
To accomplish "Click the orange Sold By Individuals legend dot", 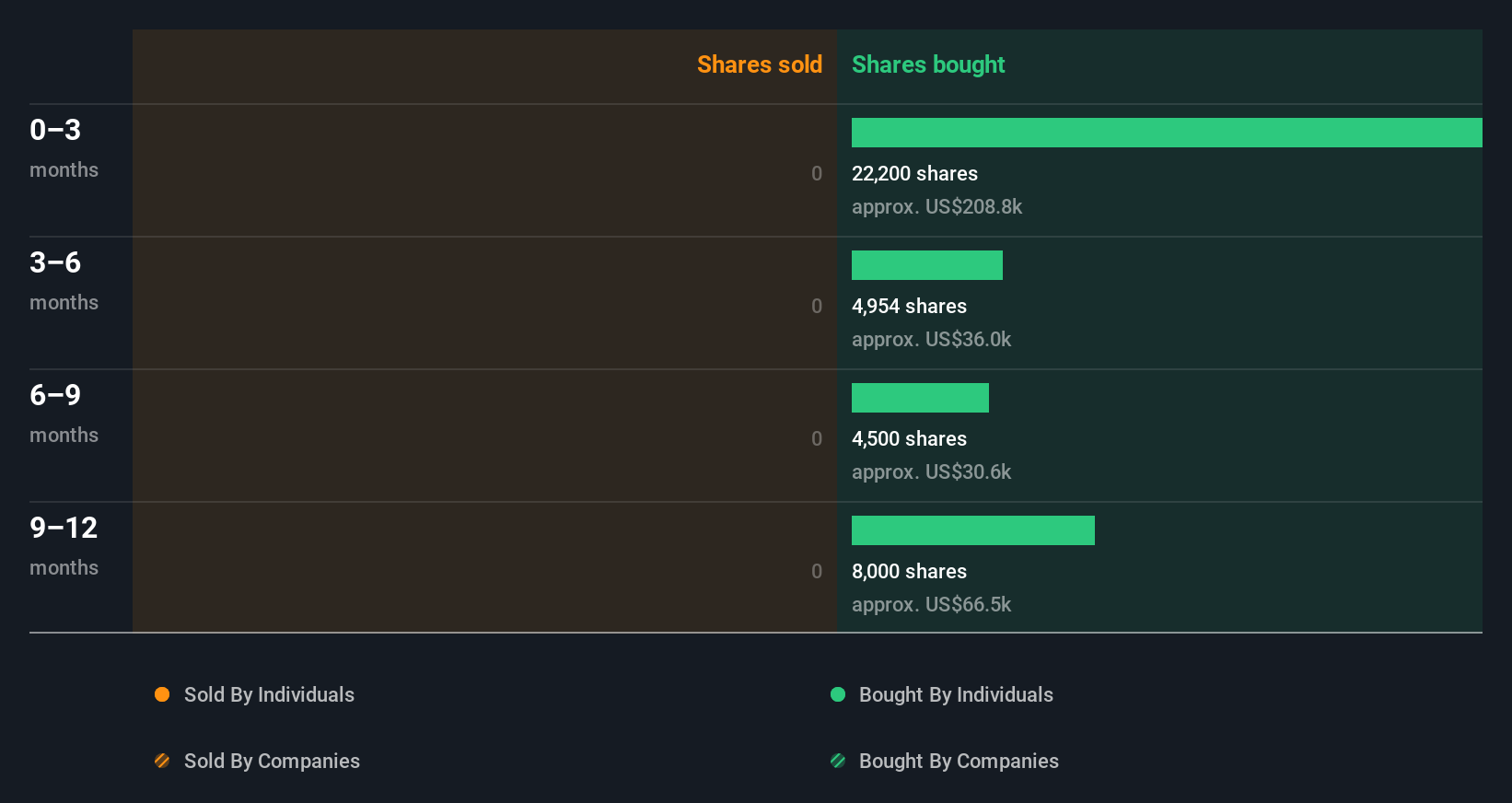I will point(162,694).
